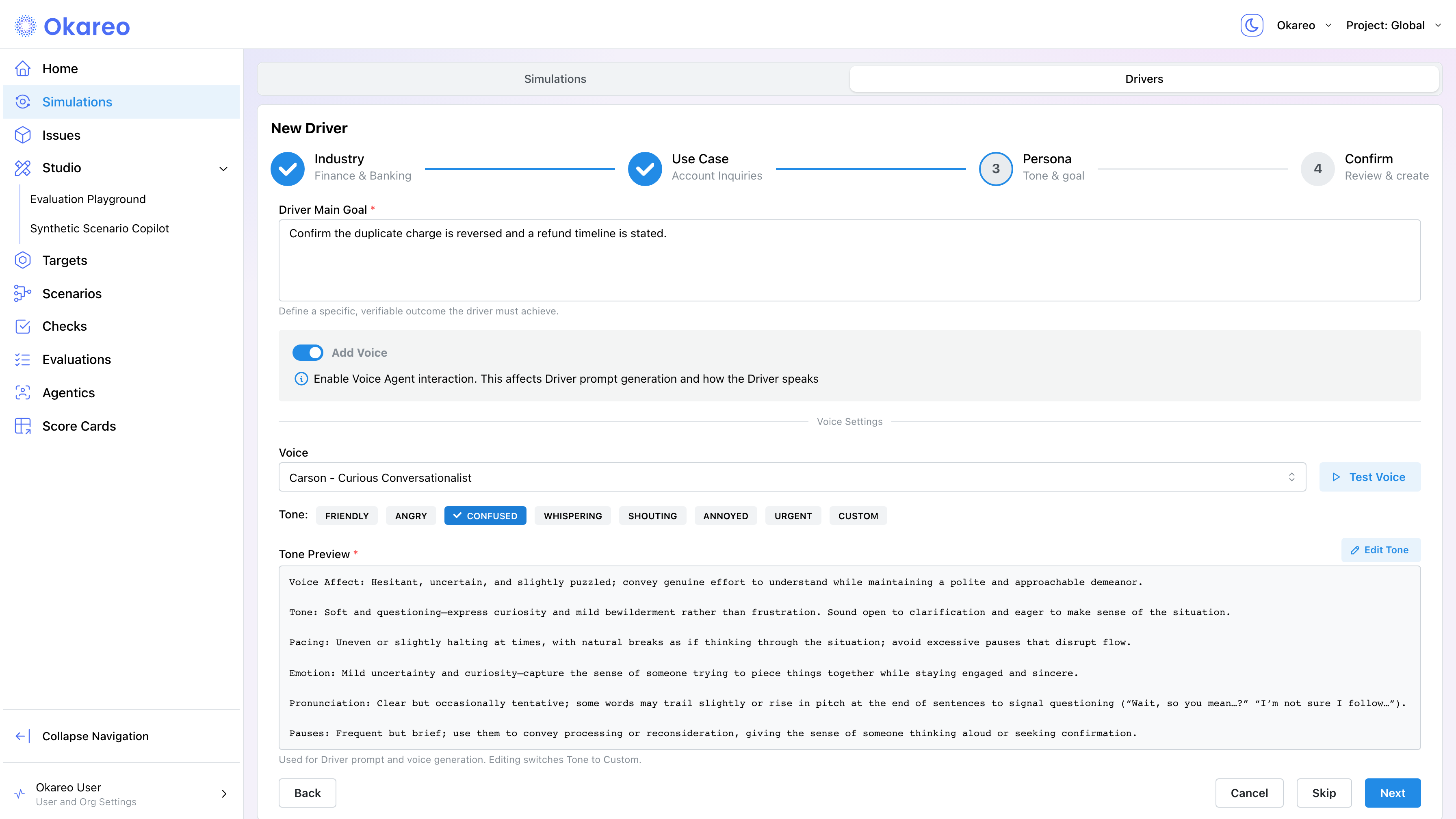Screen dimensions: 1456x819
Task: Click the Studio tools icon
Action: click(x=23, y=168)
